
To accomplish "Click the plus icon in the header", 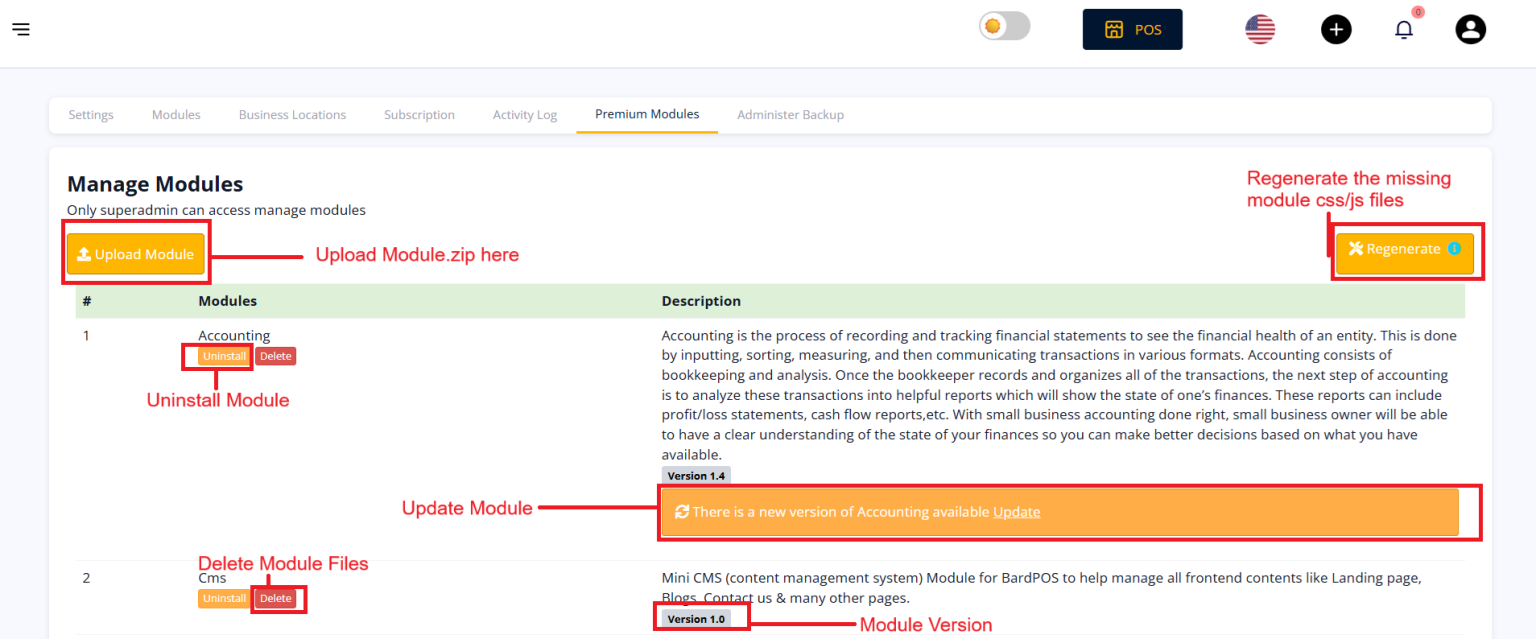I will 1336,29.
